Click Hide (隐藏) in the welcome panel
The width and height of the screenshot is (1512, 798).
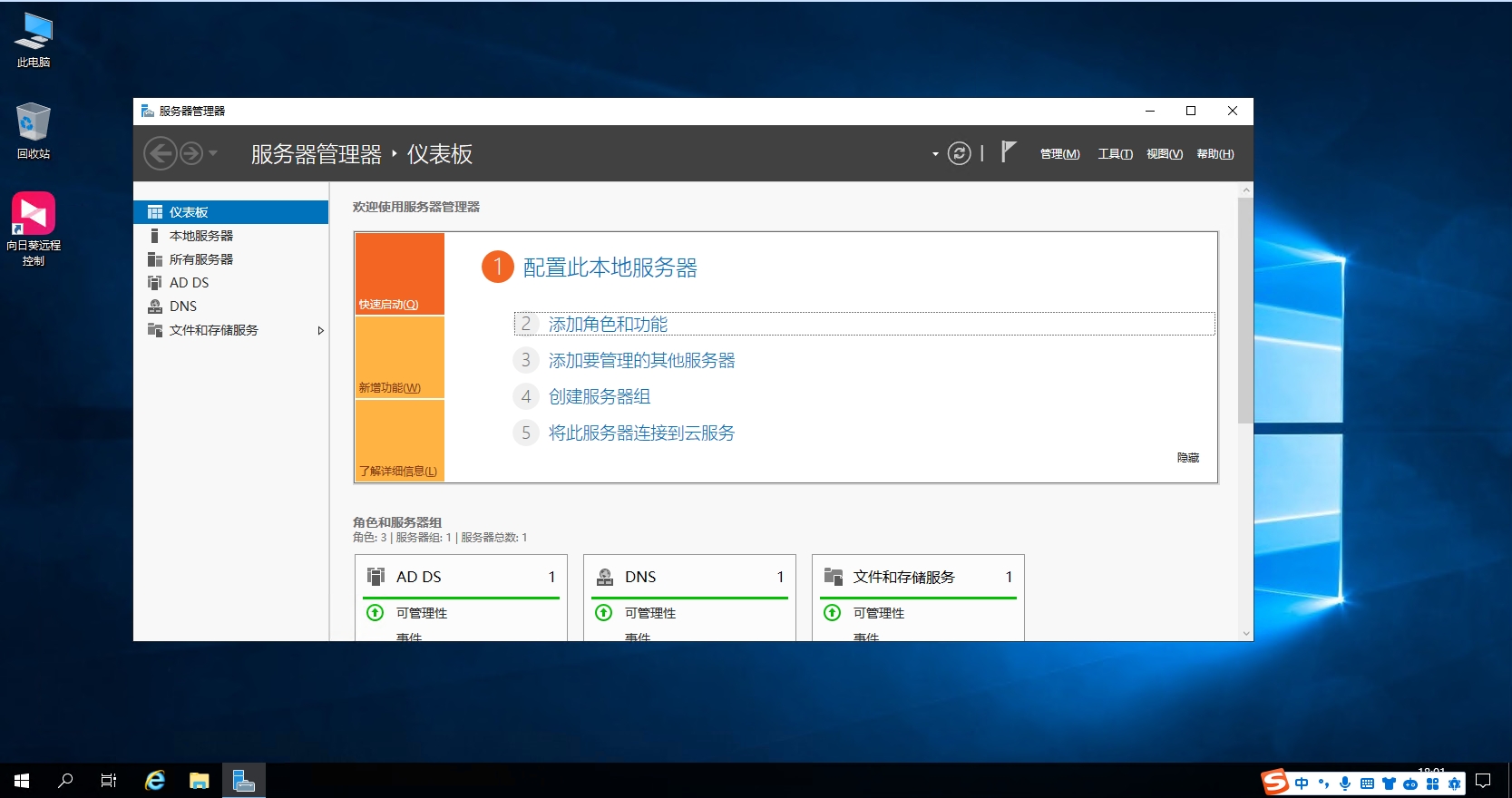coord(1187,458)
